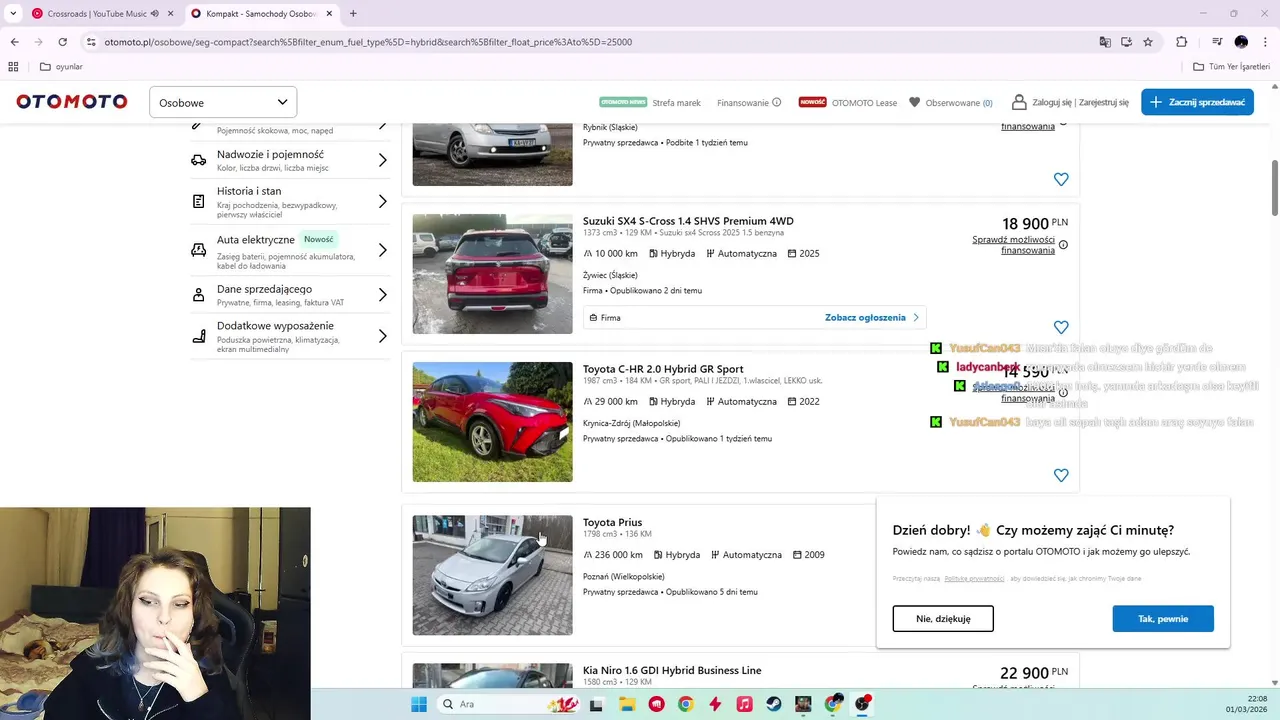The width and height of the screenshot is (1280, 720).
Task: Reload the page with refresh icon
Action: pyautogui.click(x=62, y=42)
